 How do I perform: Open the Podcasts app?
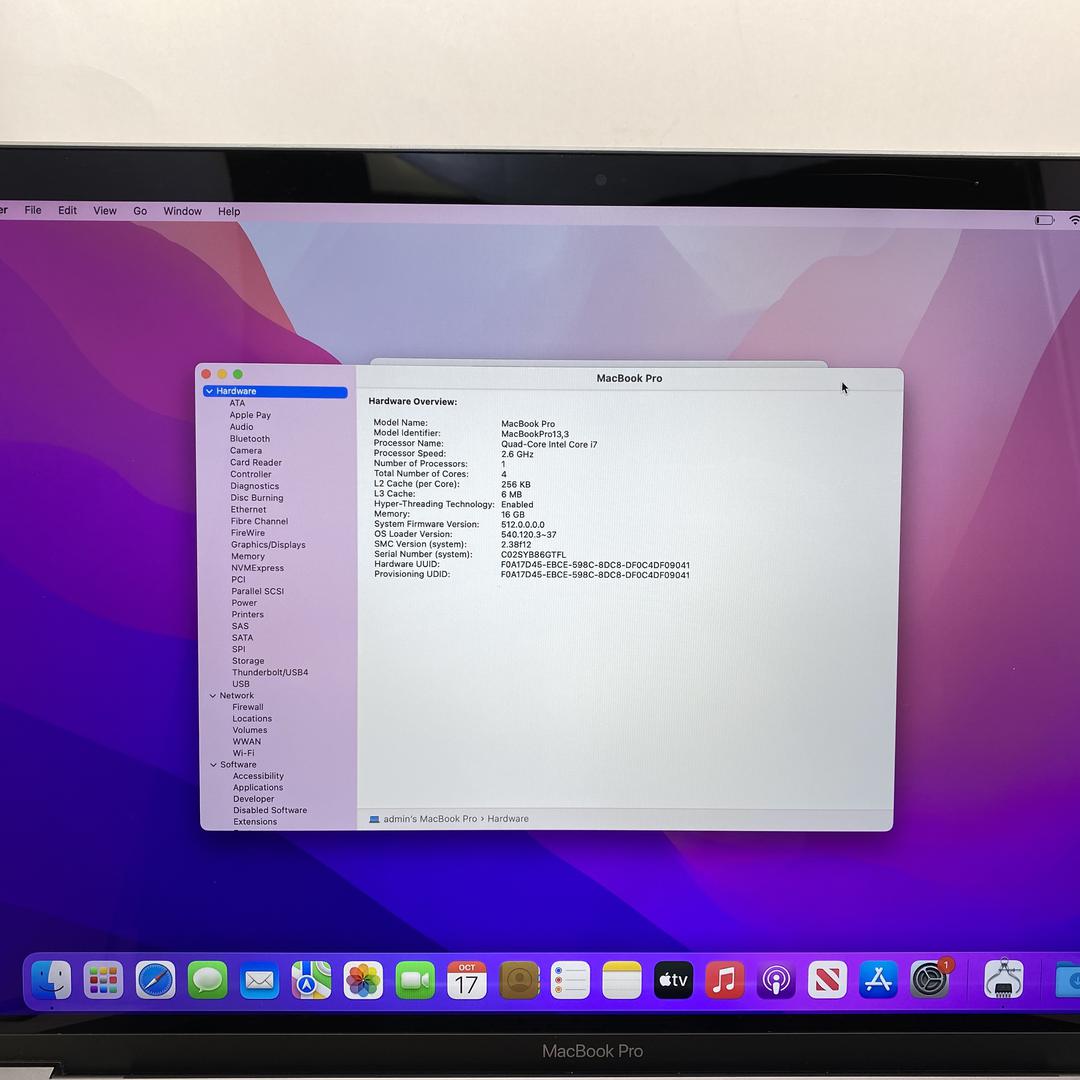(776, 980)
